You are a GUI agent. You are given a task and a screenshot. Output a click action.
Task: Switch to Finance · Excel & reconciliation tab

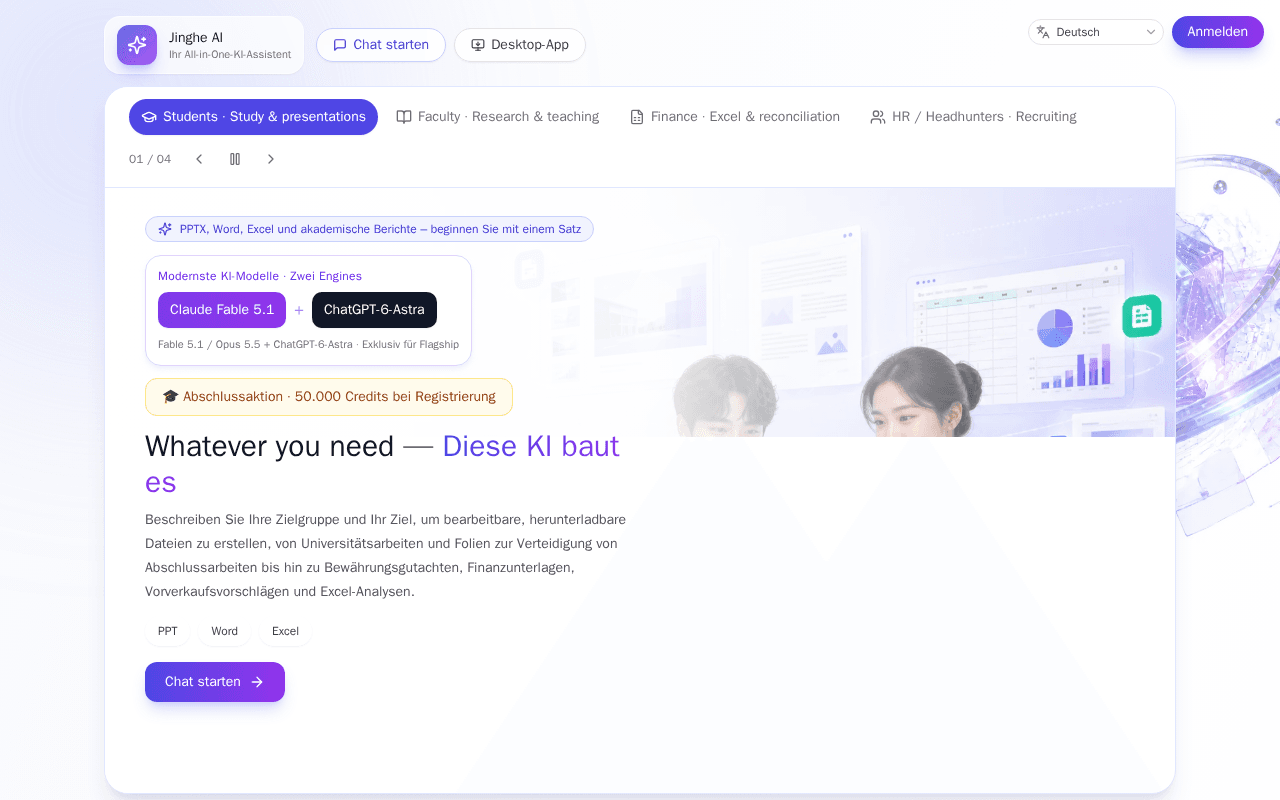735,117
